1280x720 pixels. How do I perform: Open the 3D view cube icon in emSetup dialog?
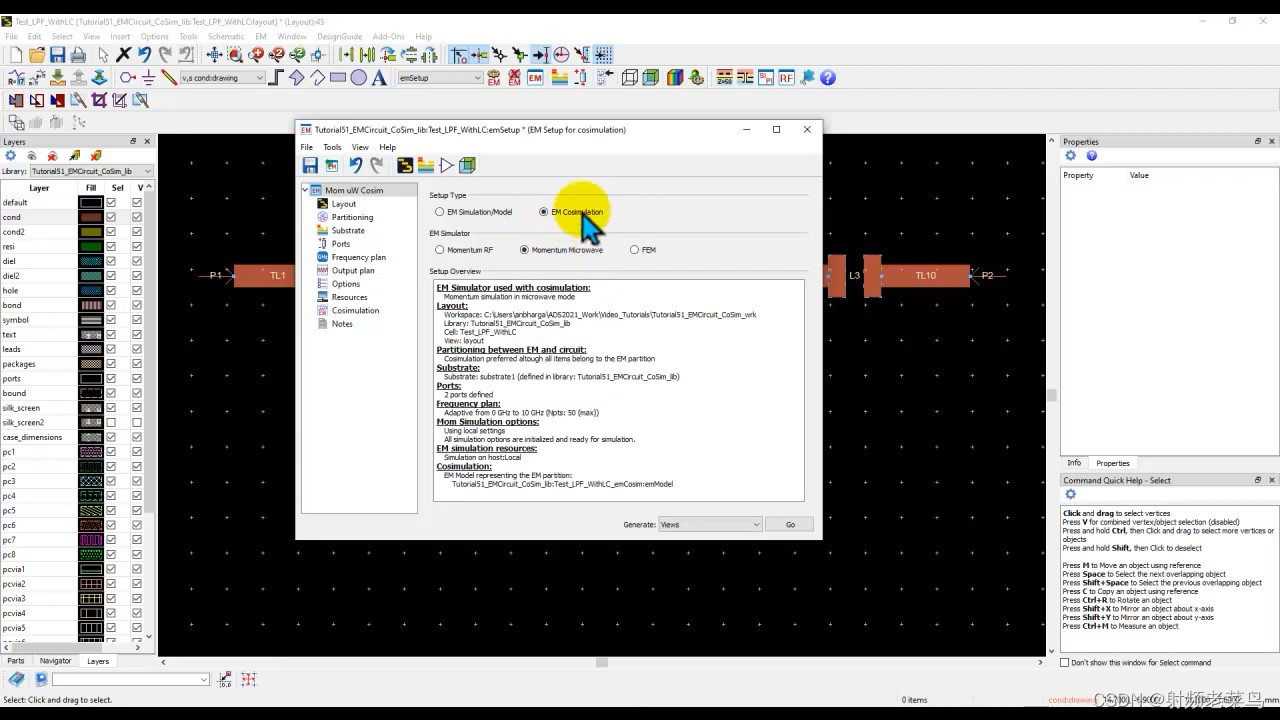(x=466, y=165)
